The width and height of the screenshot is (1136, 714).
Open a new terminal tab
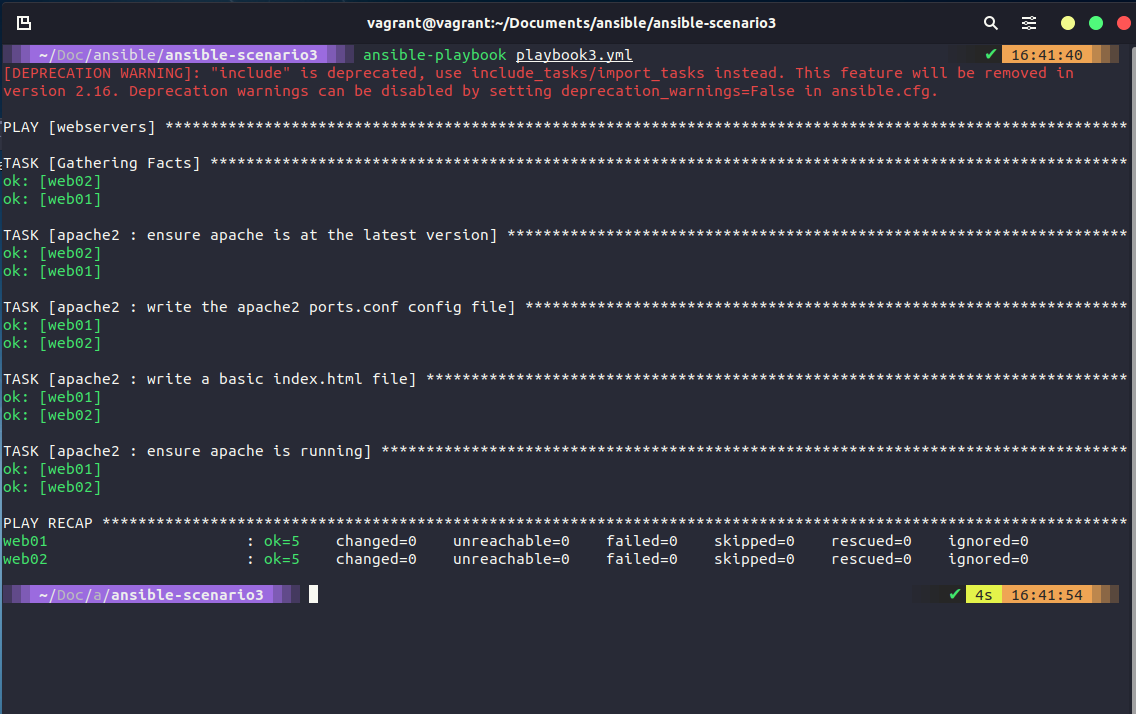[24, 22]
